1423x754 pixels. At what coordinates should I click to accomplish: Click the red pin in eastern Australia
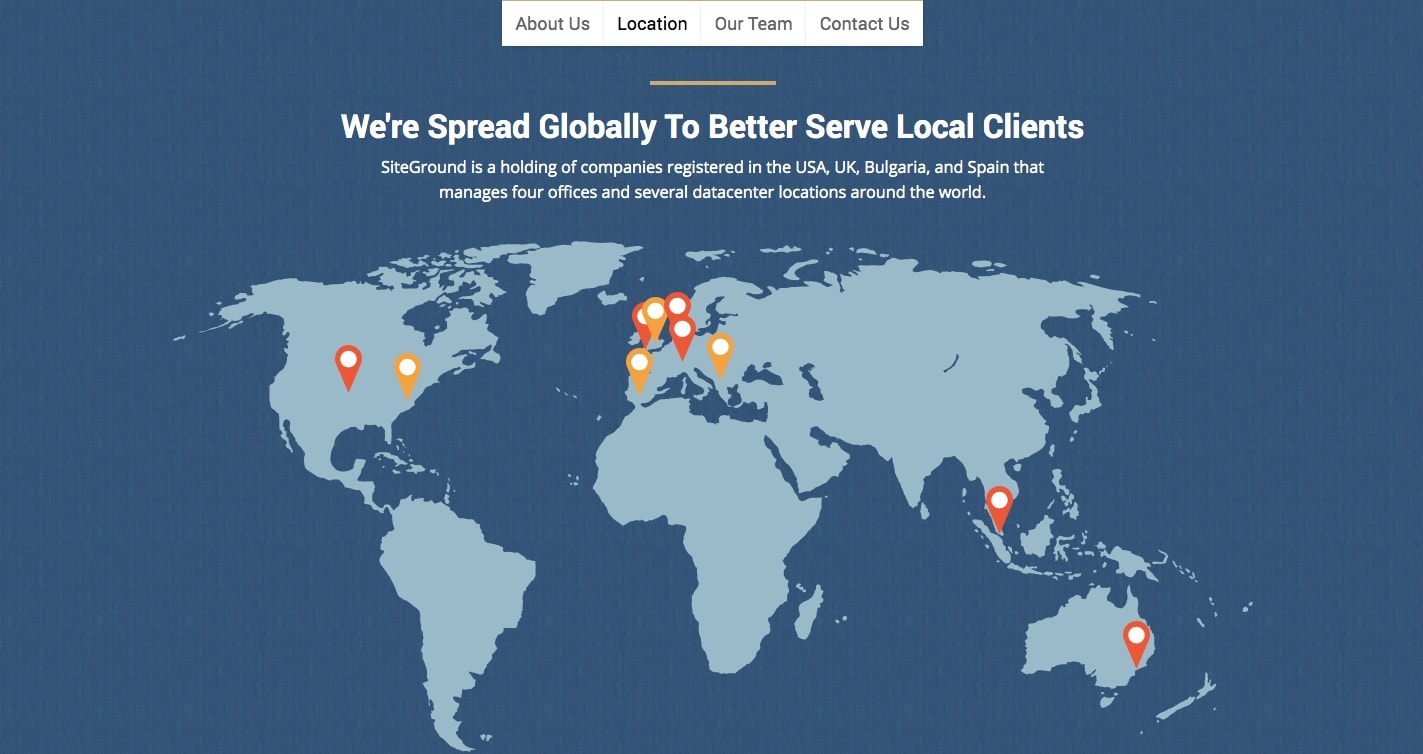click(1136, 643)
